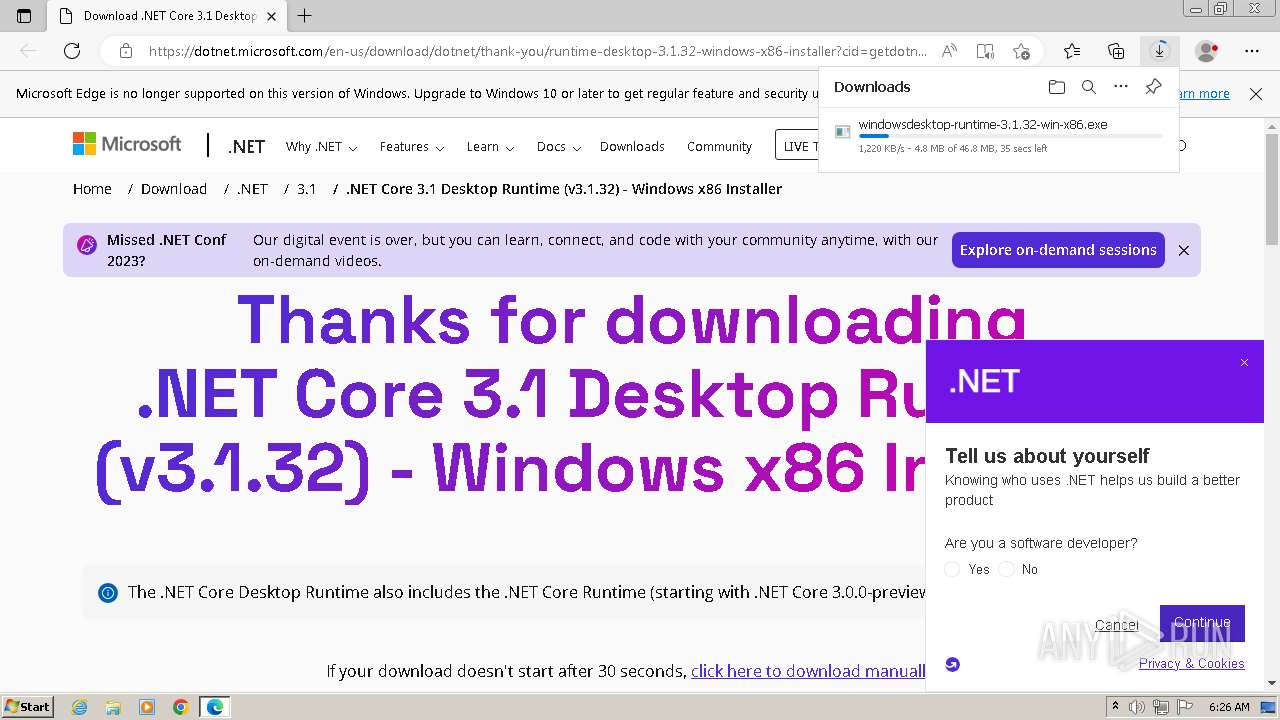Cancel the .NET survey
Image resolution: width=1280 pixels, height=720 pixels.
click(1116, 624)
